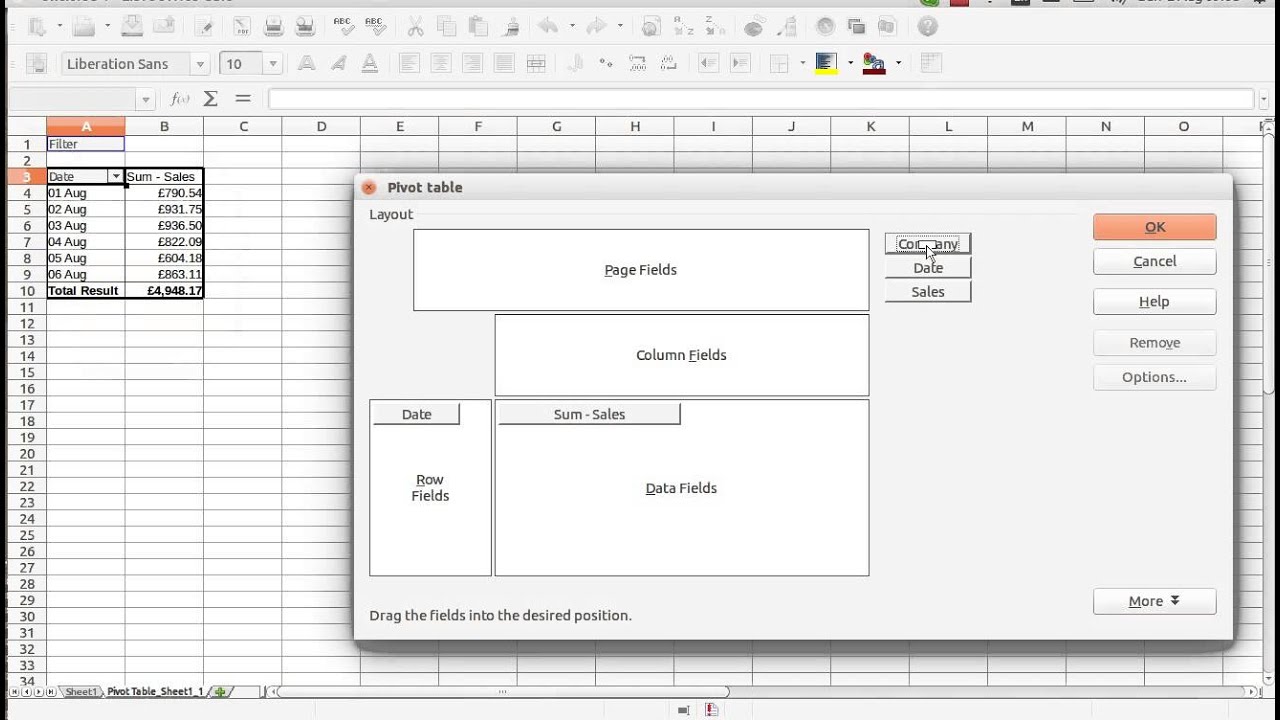Viewport: 1280px width, 720px height.
Task: Click the Undo arrow icon
Action: click(549, 27)
